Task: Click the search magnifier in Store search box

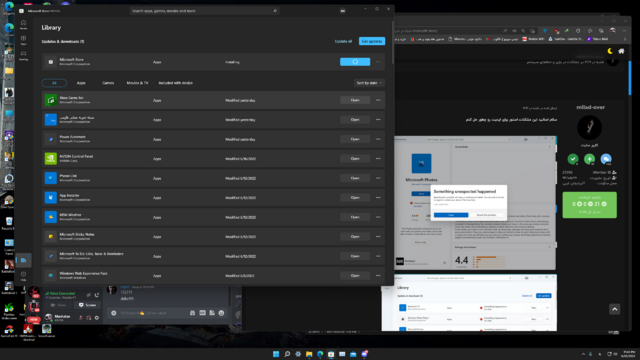Action: tap(275, 11)
